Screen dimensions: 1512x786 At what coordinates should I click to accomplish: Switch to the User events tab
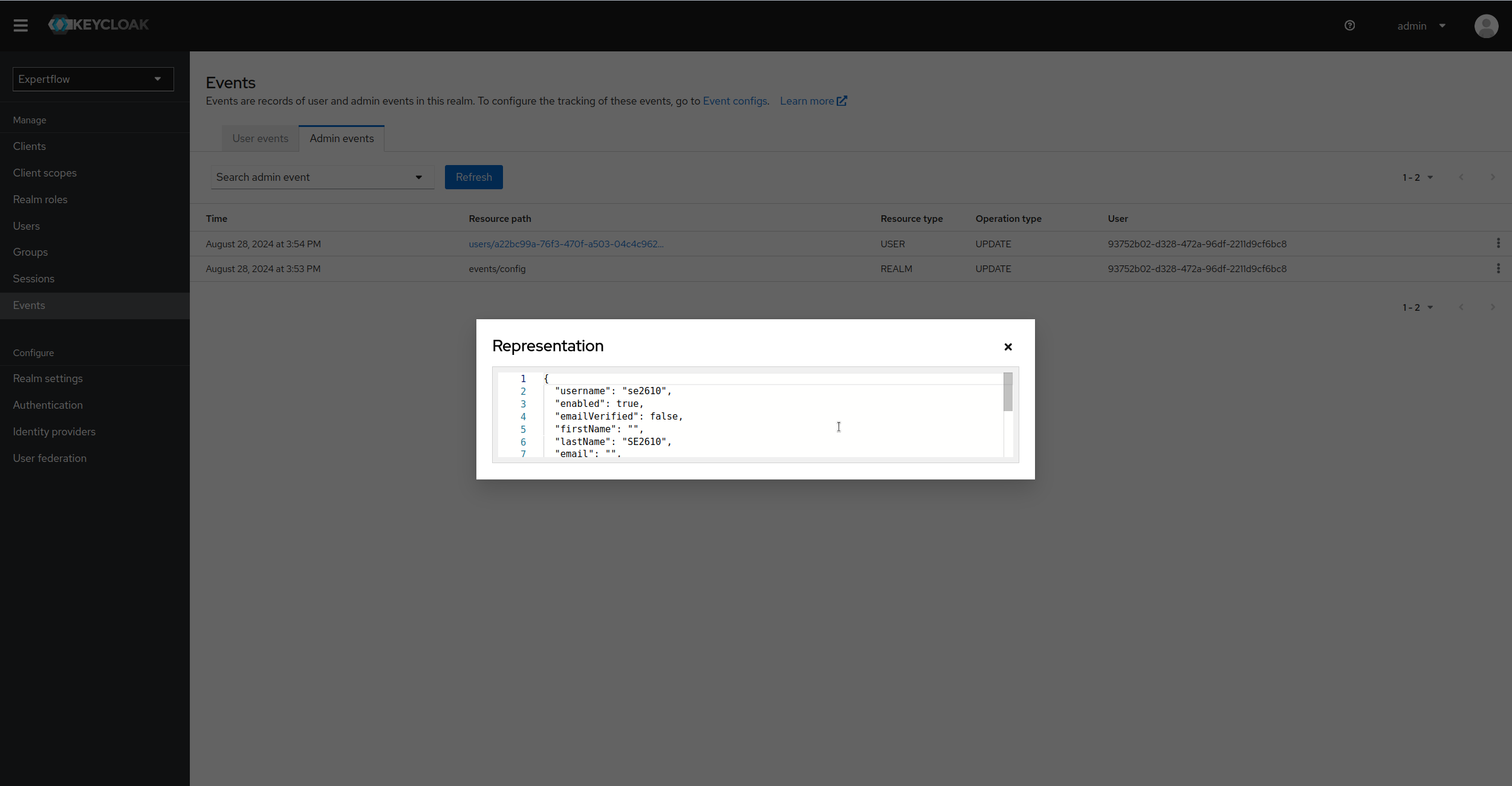tap(260, 138)
